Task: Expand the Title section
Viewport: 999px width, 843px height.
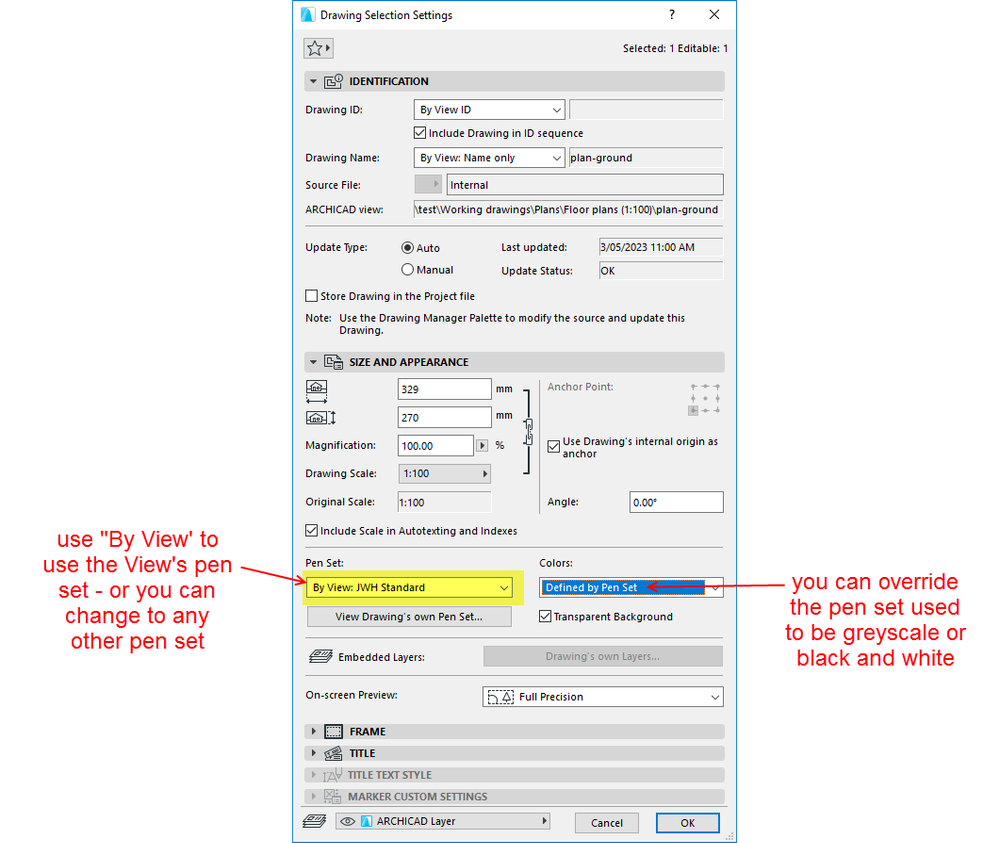Action: (313, 753)
